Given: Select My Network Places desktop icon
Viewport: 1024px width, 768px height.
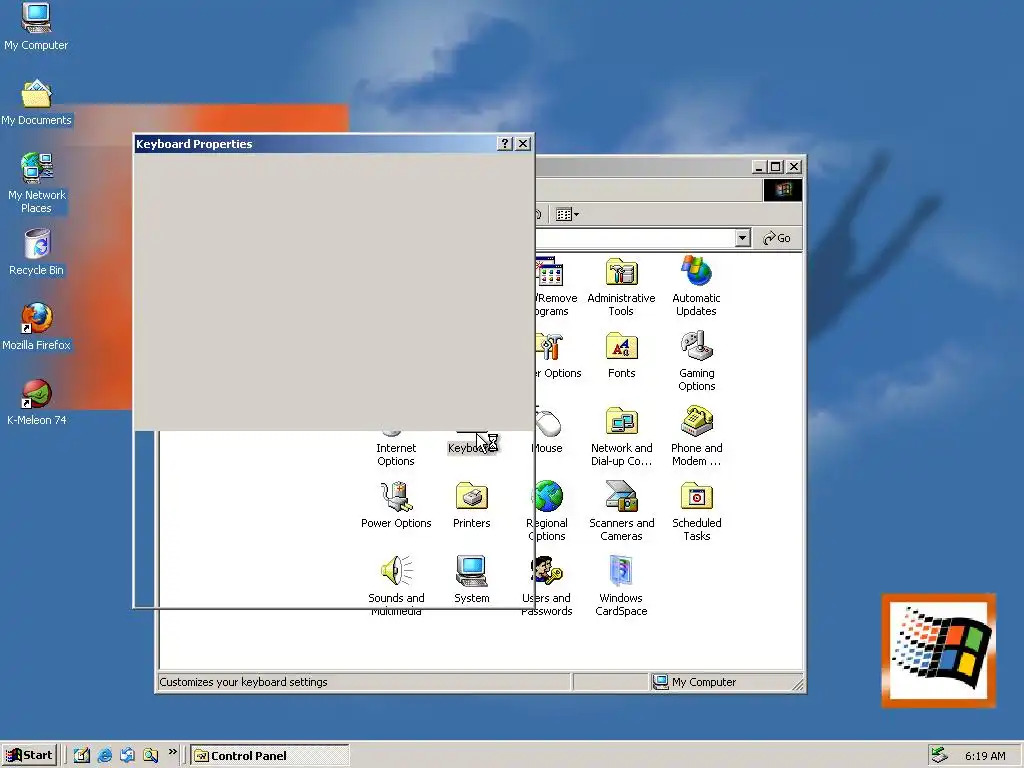Looking at the screenshot, I should coord(36,184).
